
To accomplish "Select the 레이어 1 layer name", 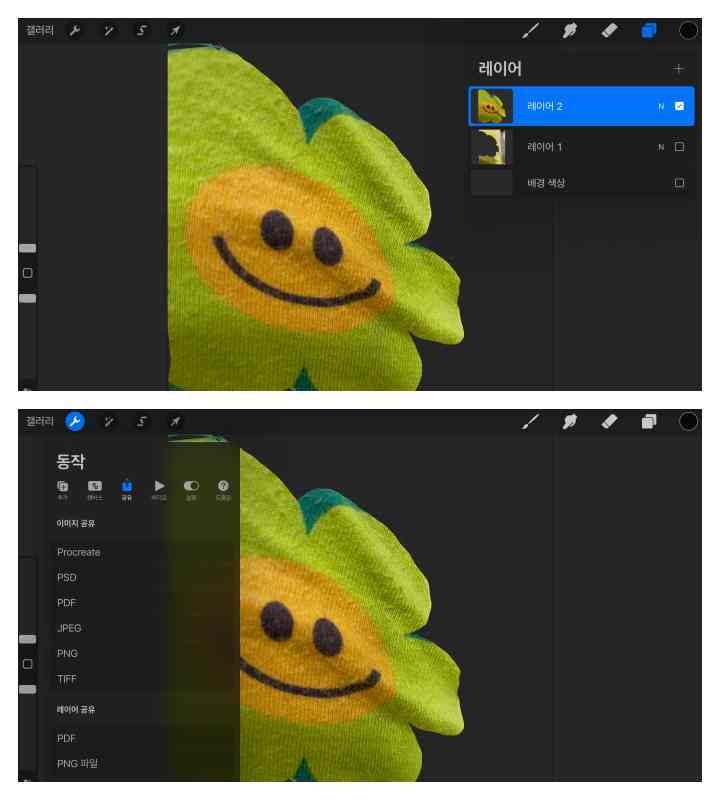I will pos(544,147).
